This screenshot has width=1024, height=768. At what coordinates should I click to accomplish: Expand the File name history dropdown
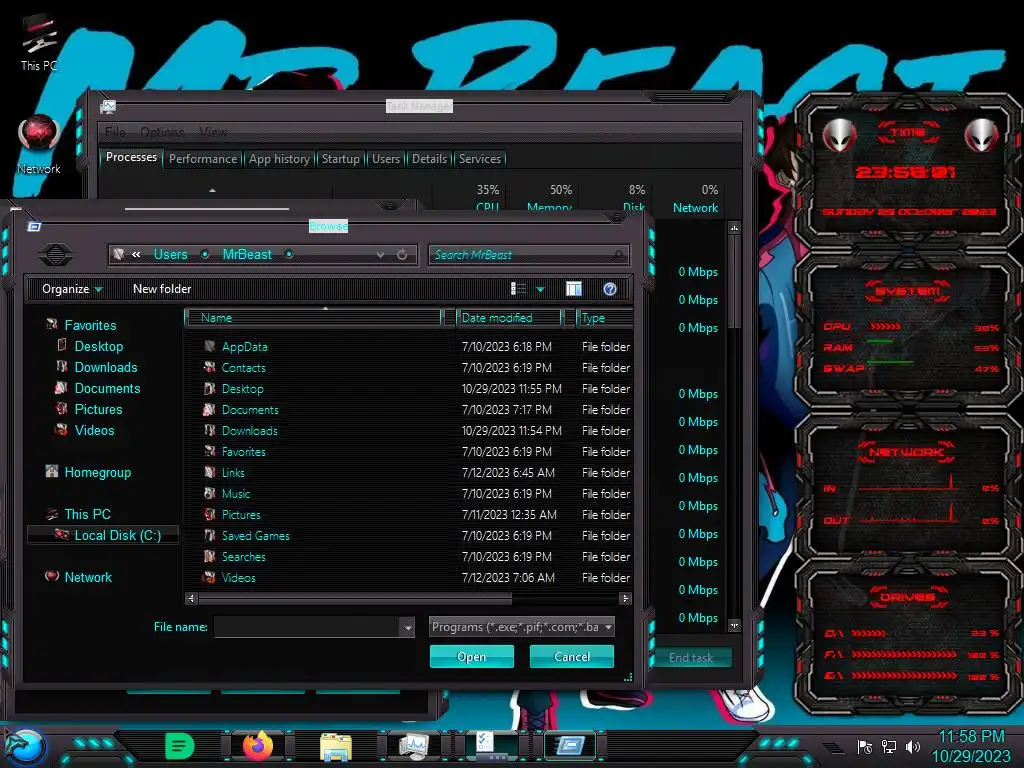tap(408, 628)
